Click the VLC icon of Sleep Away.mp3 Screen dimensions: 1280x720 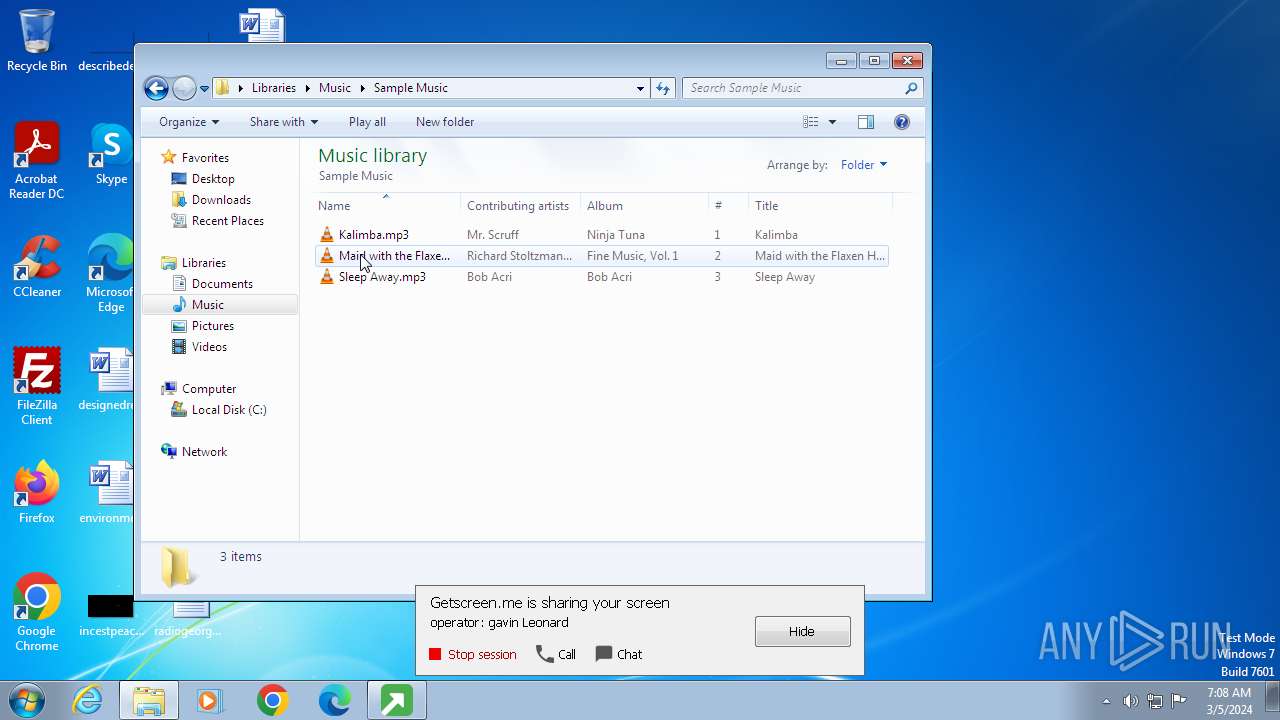(327, 277)
